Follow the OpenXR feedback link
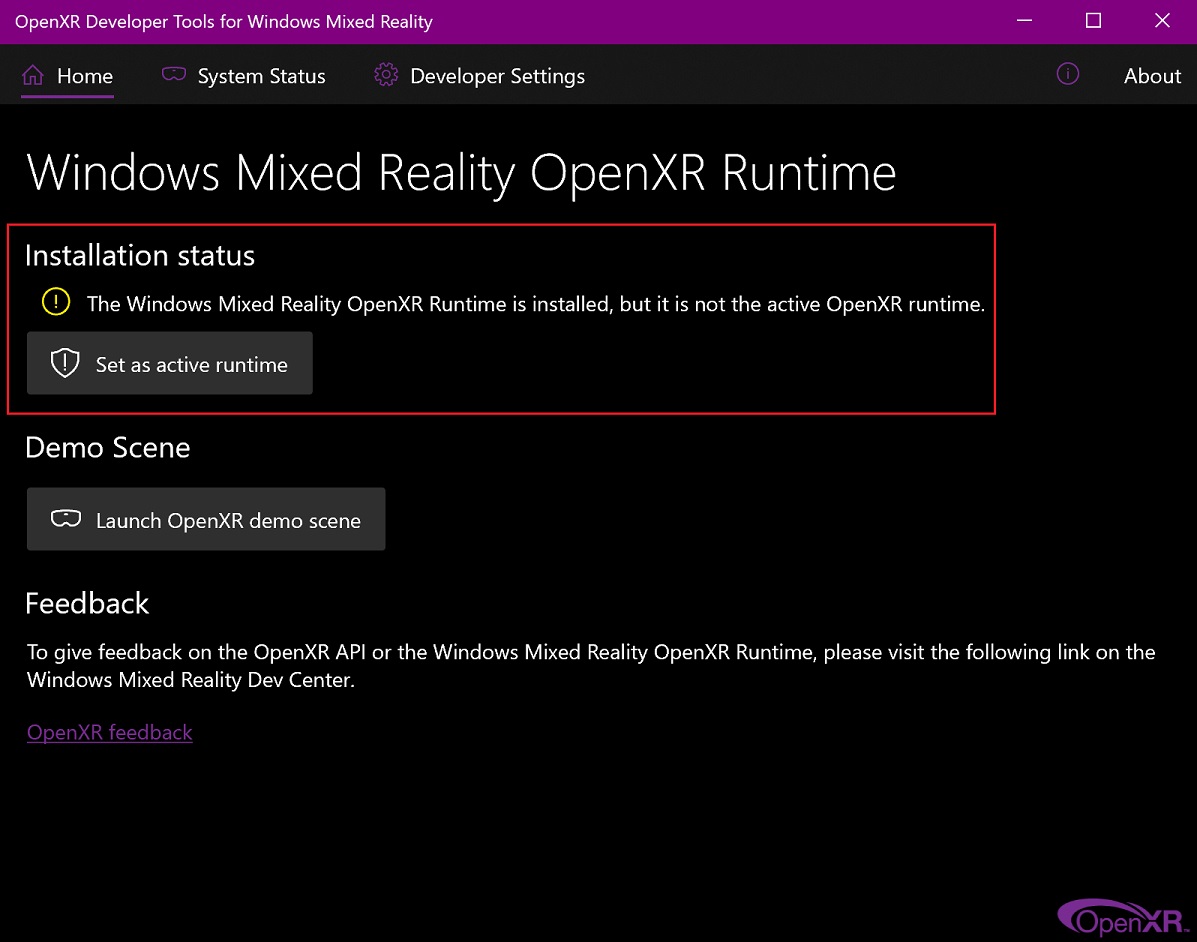Screen dimensions: 1197x942 [x=110, y=733]
